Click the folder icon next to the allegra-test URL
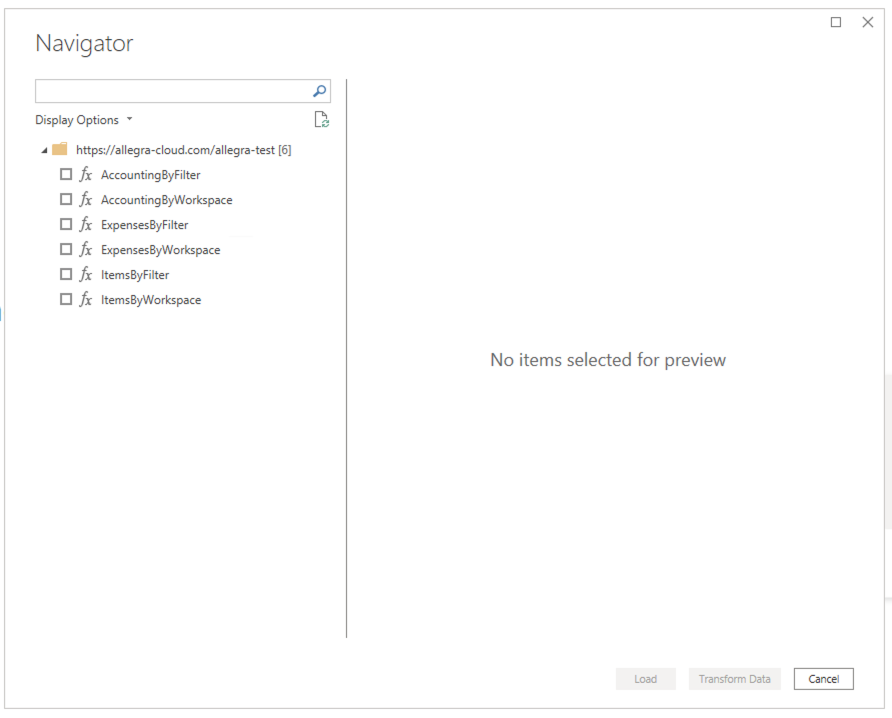The image size is (892, 718). pyautogui.click(x=60, y=149)
